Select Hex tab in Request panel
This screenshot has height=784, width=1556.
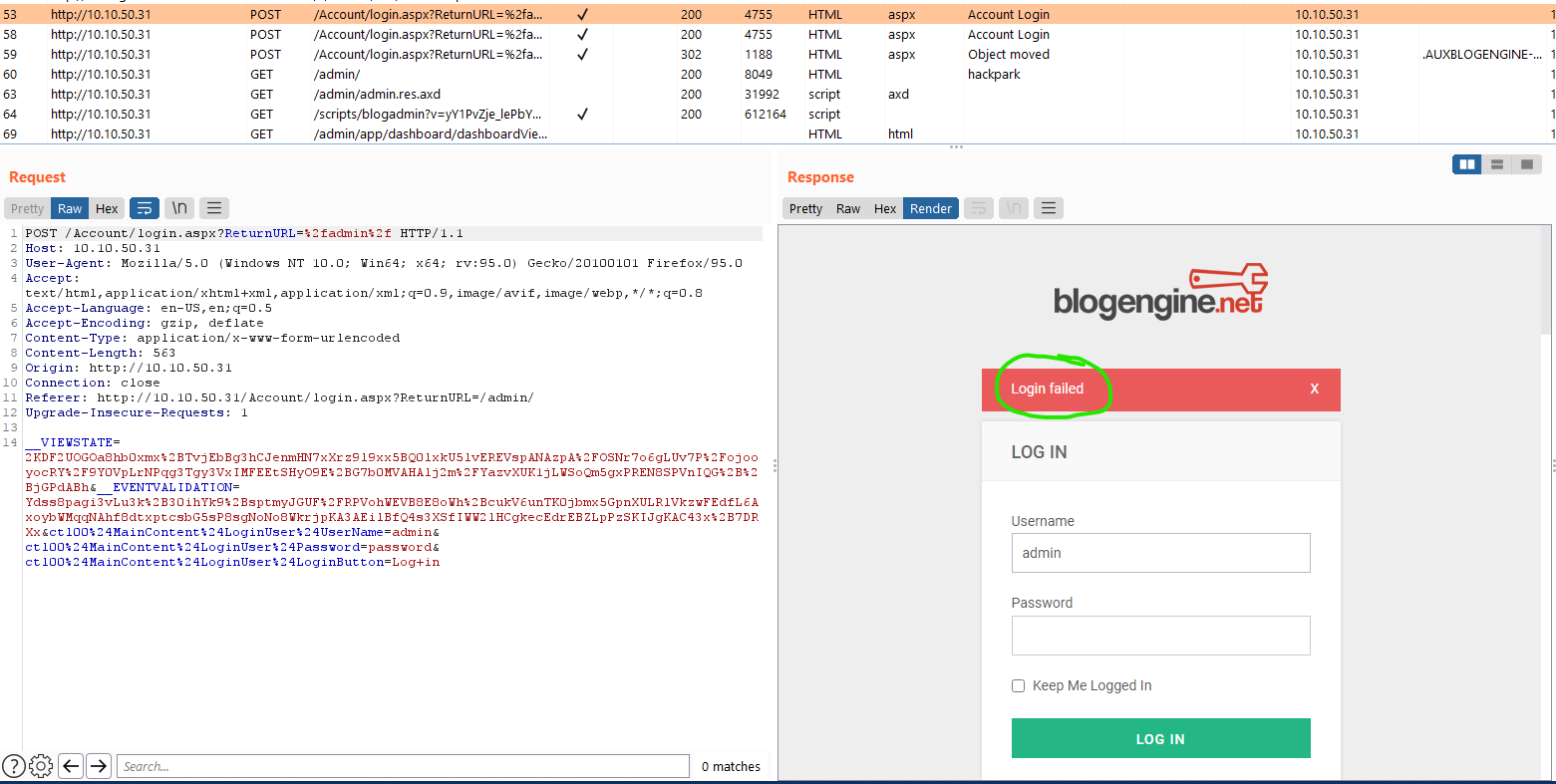click(107, 208)
